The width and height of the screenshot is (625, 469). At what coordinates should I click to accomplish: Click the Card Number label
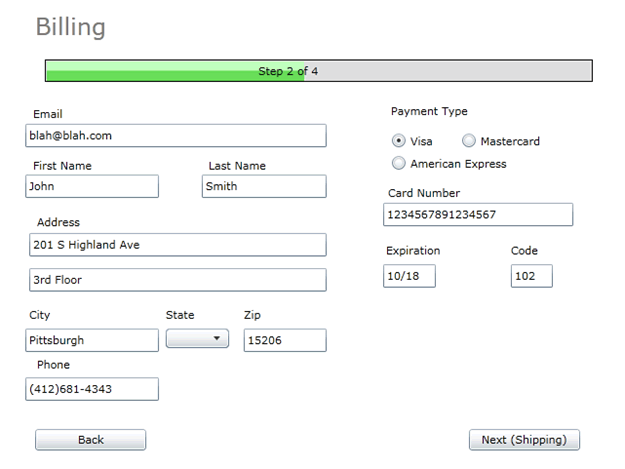point(424,193)
